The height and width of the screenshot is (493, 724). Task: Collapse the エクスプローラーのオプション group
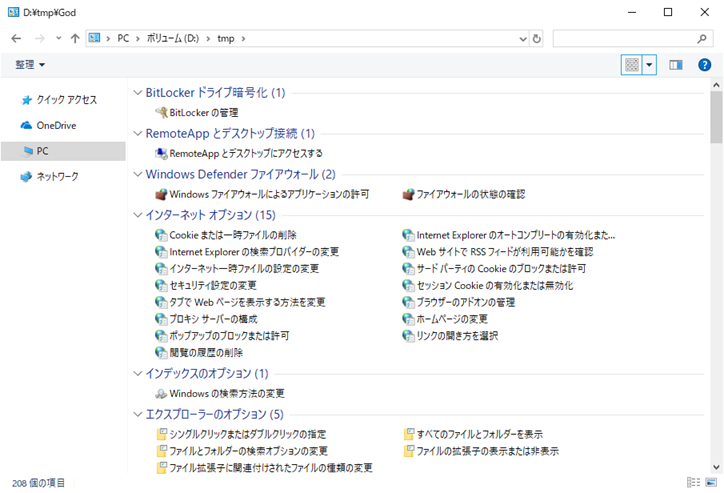pyautogui.click(x=138, y=414)
